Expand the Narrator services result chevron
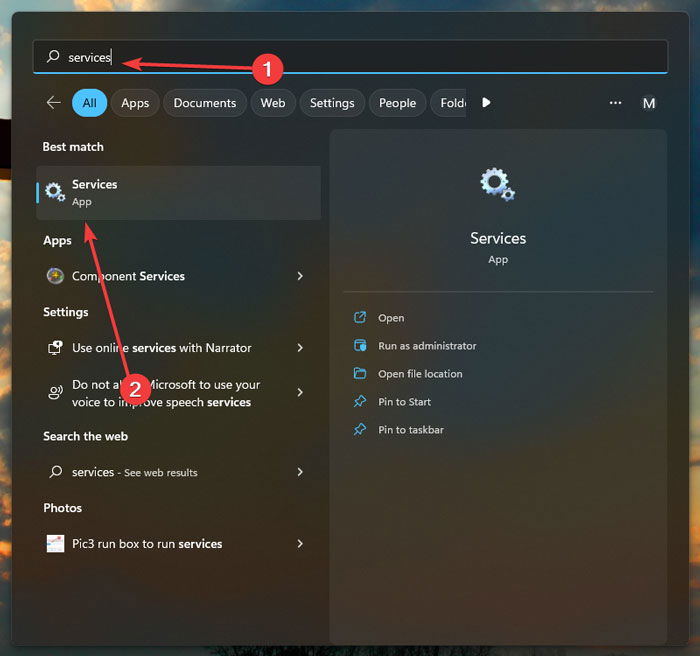The image size is (700, 656). 300,347
